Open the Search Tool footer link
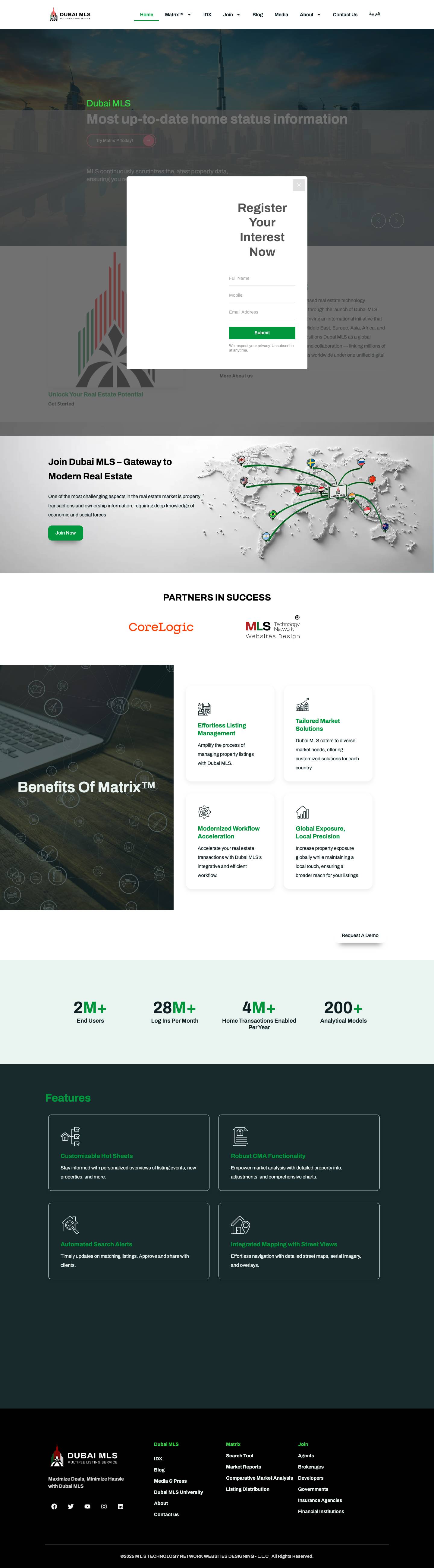 [x=240, y=1456]
